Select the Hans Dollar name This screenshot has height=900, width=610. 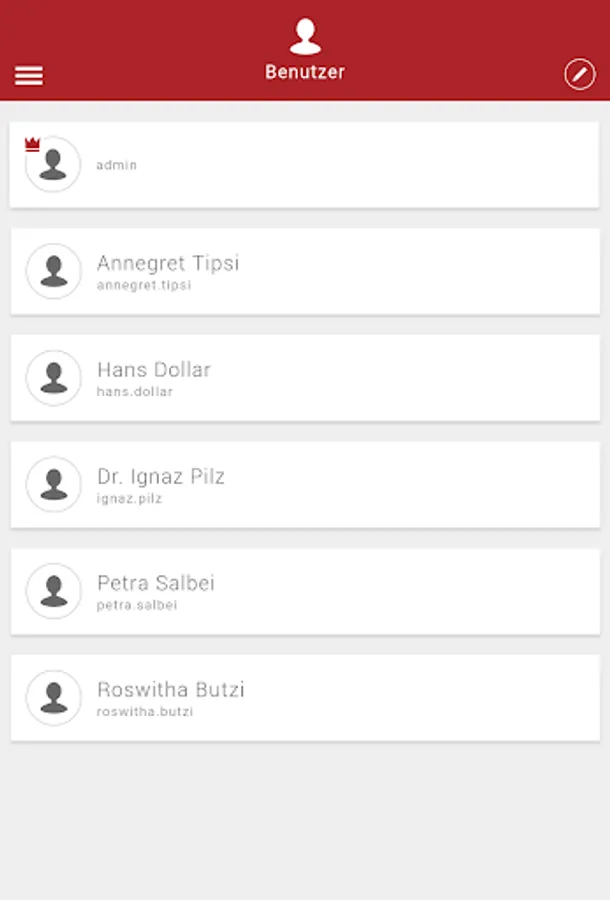pyautogui.click(x=154, y=370)
